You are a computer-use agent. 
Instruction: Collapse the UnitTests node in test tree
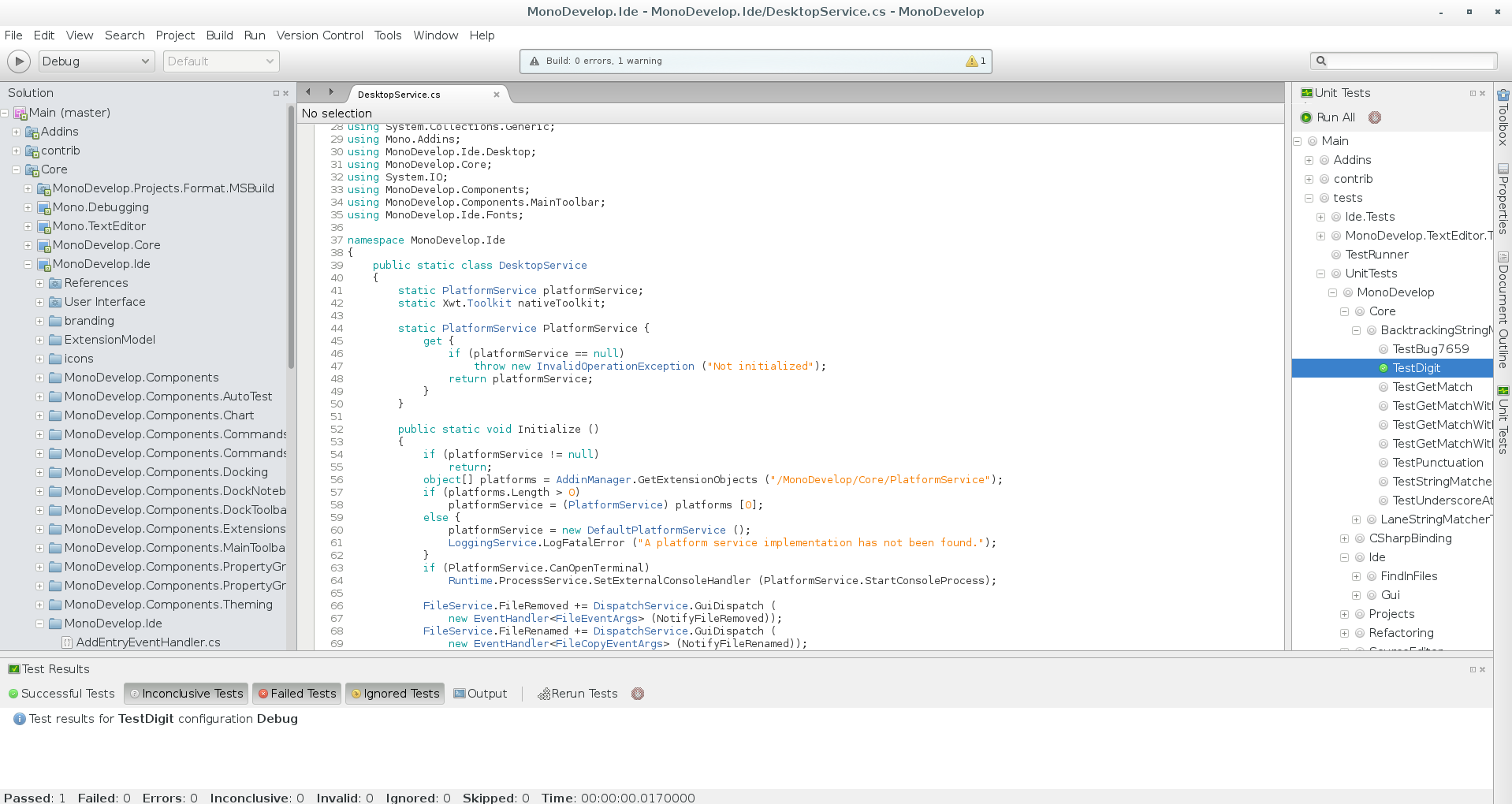pyautogui.click(x=1320, y=274)
